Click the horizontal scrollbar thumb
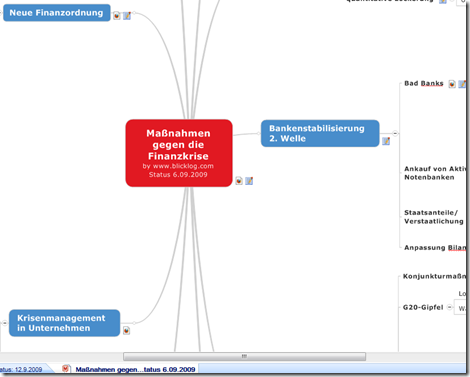The height and width of the screenshot is (377, 470). tap(244, 356)
